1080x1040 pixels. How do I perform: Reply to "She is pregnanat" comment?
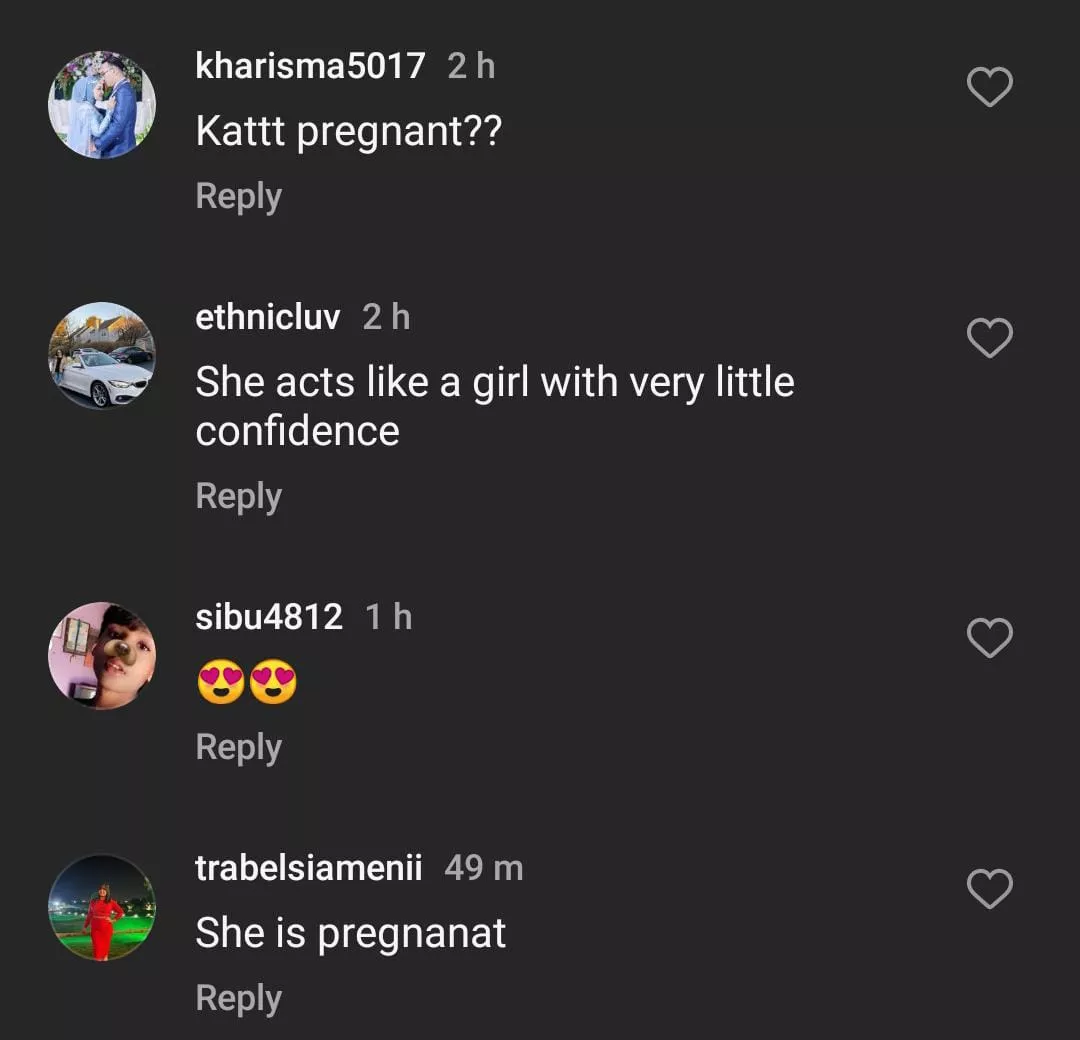(x=238, y=998)
